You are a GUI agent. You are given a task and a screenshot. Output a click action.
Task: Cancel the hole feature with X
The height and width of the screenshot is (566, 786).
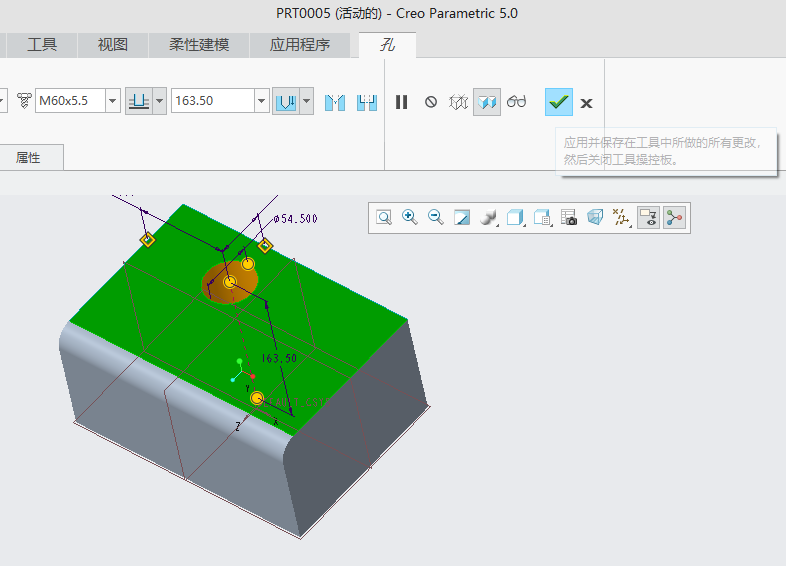tap(586, 103)
